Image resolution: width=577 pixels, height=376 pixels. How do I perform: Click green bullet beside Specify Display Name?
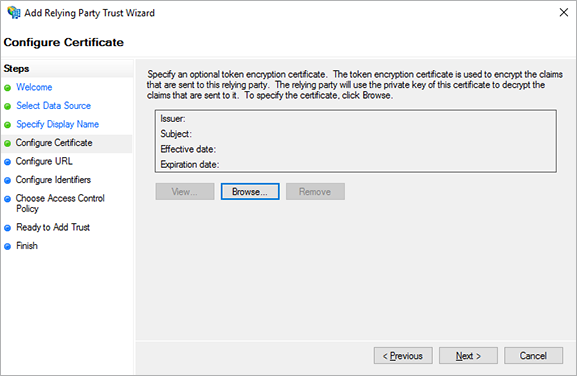point(7,125)
